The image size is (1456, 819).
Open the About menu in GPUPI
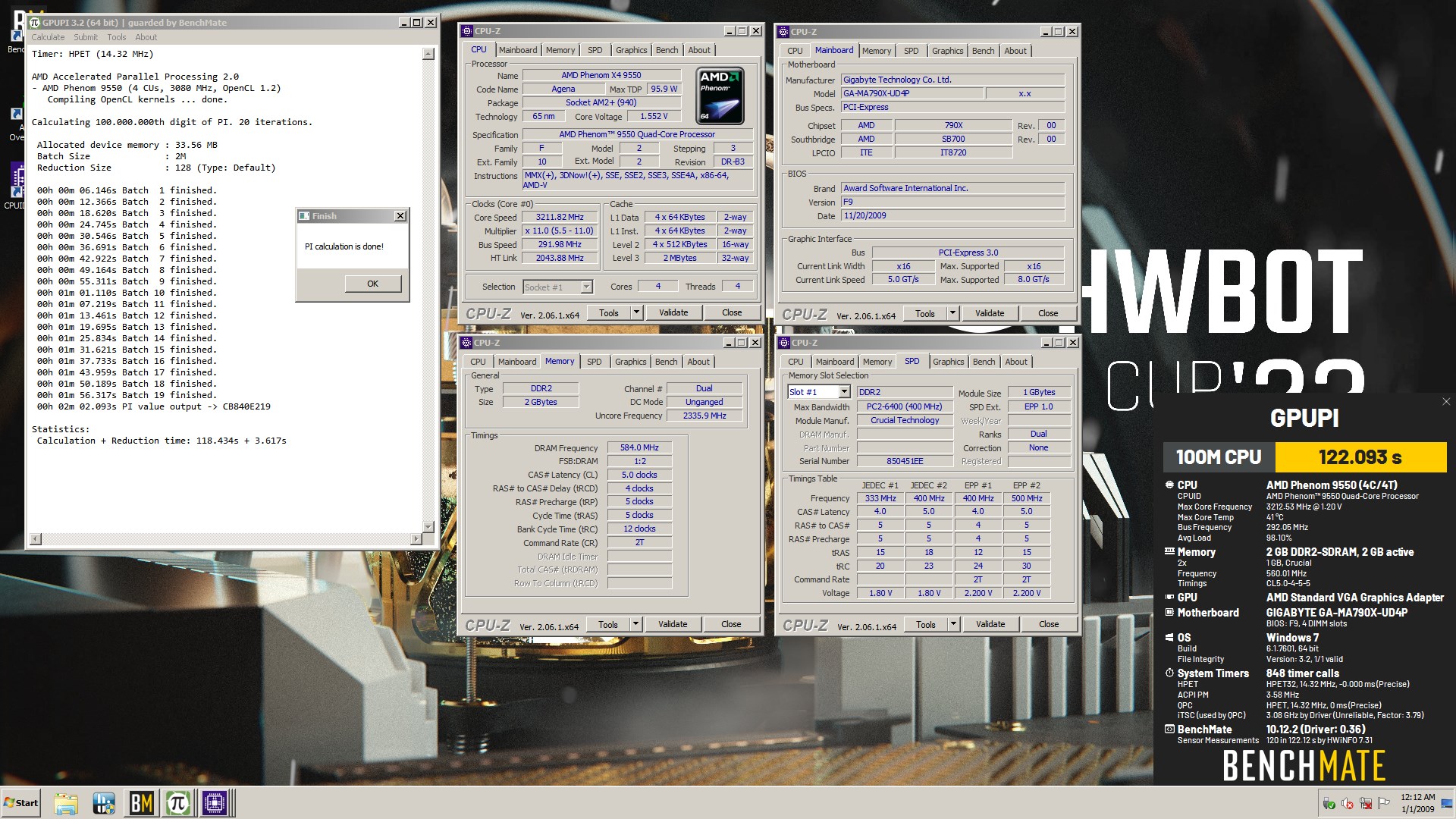coord(146,37)
